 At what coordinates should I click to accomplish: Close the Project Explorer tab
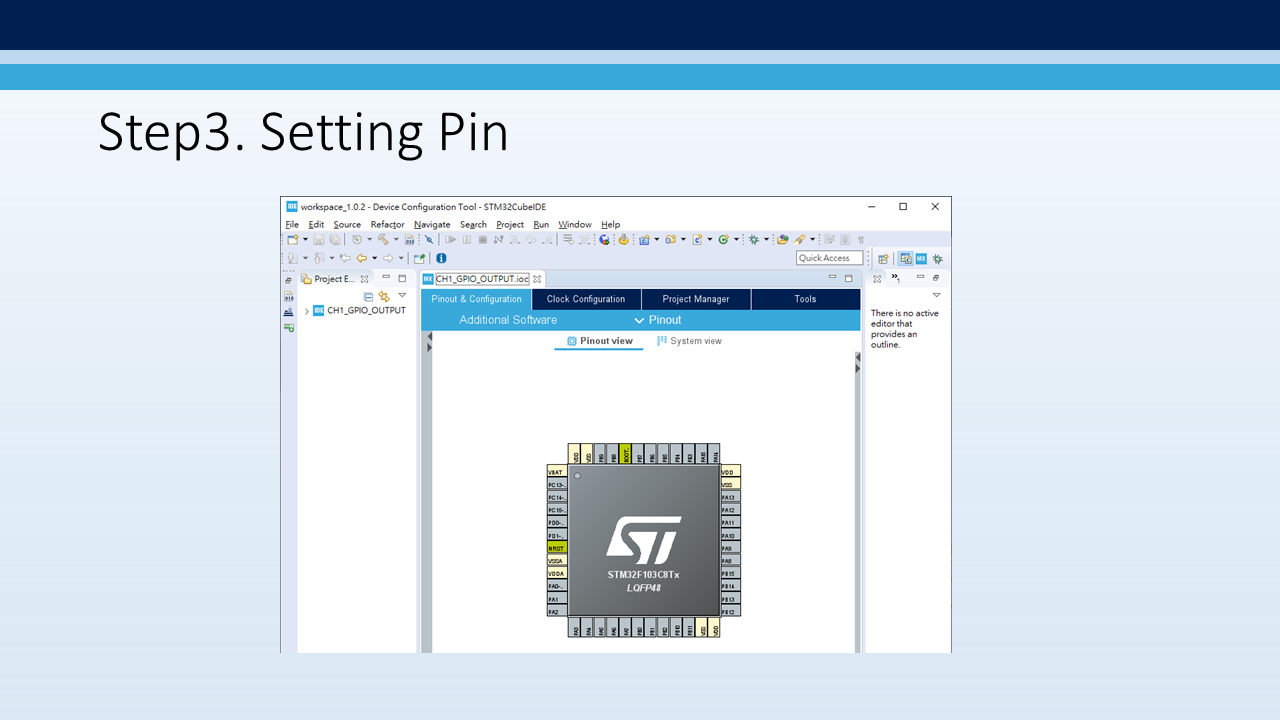(x=364, y=279)
